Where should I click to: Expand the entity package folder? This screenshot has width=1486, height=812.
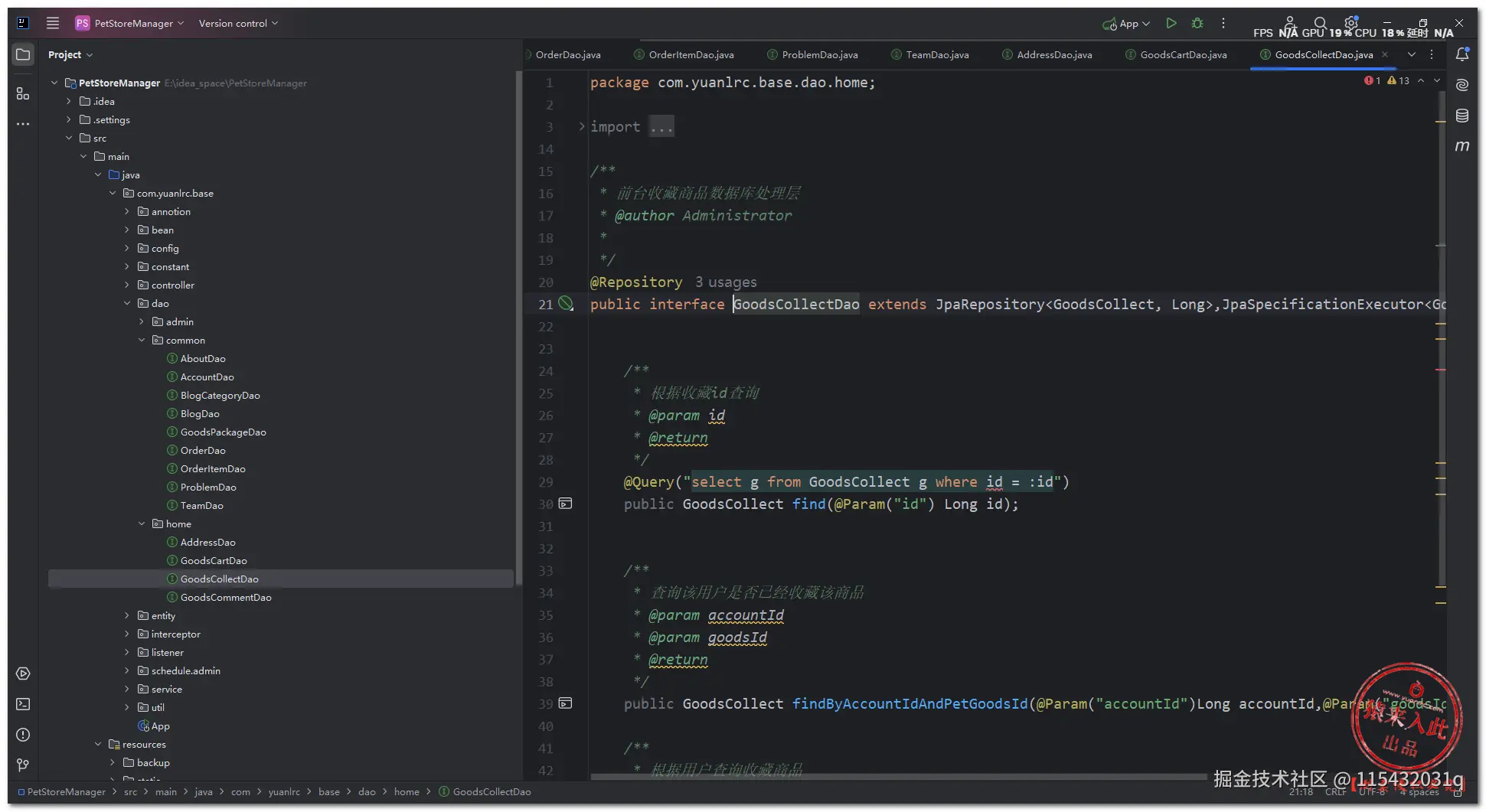point(127,616)
